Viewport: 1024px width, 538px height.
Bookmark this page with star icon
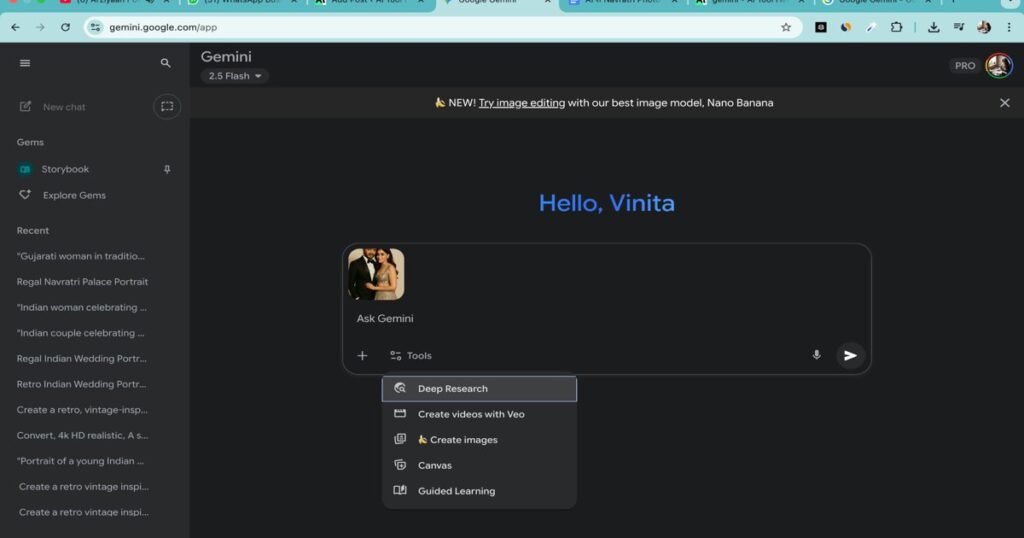(x=786, y=27)
